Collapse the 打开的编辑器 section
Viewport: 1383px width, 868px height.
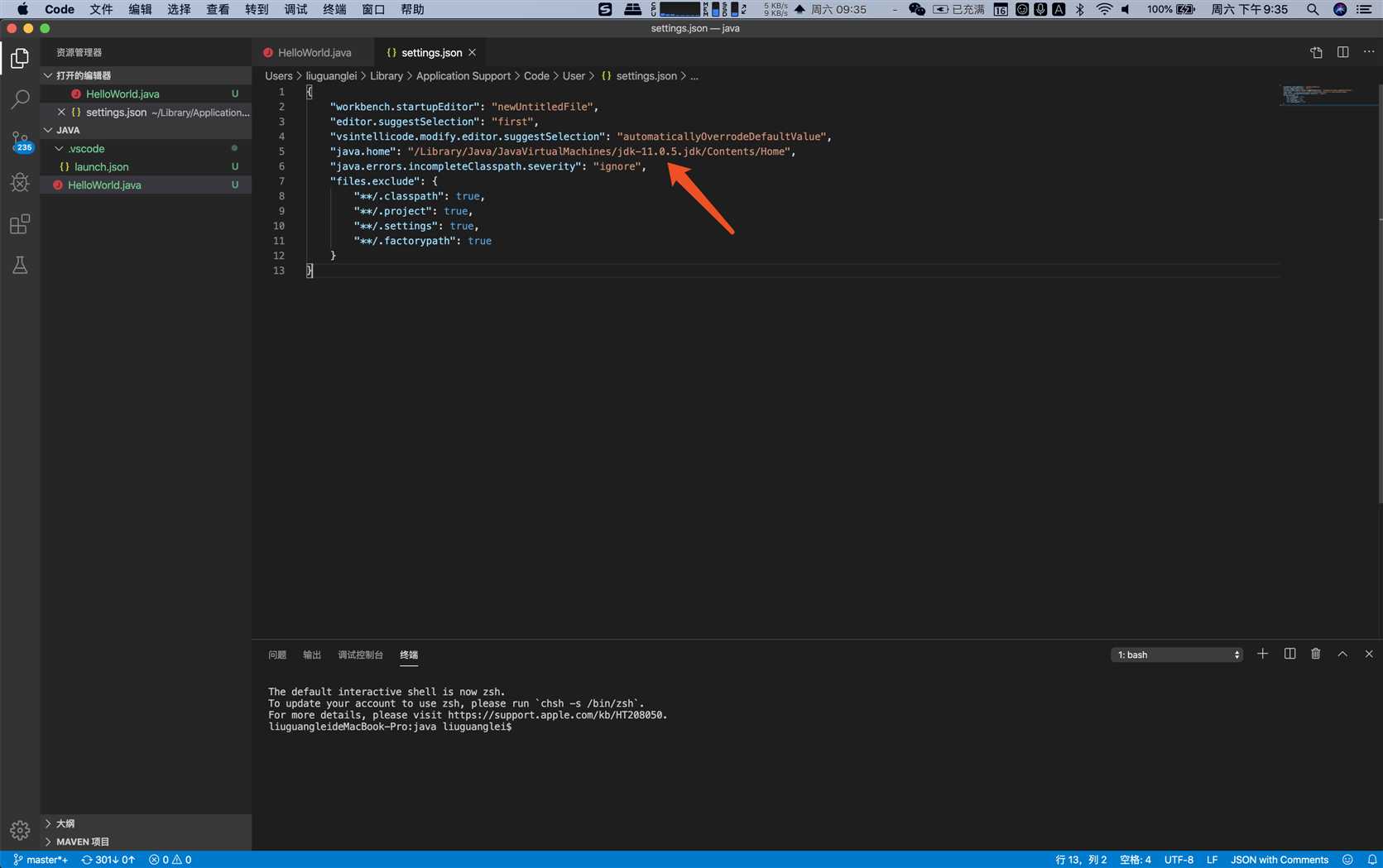click(x=146, y=75)
